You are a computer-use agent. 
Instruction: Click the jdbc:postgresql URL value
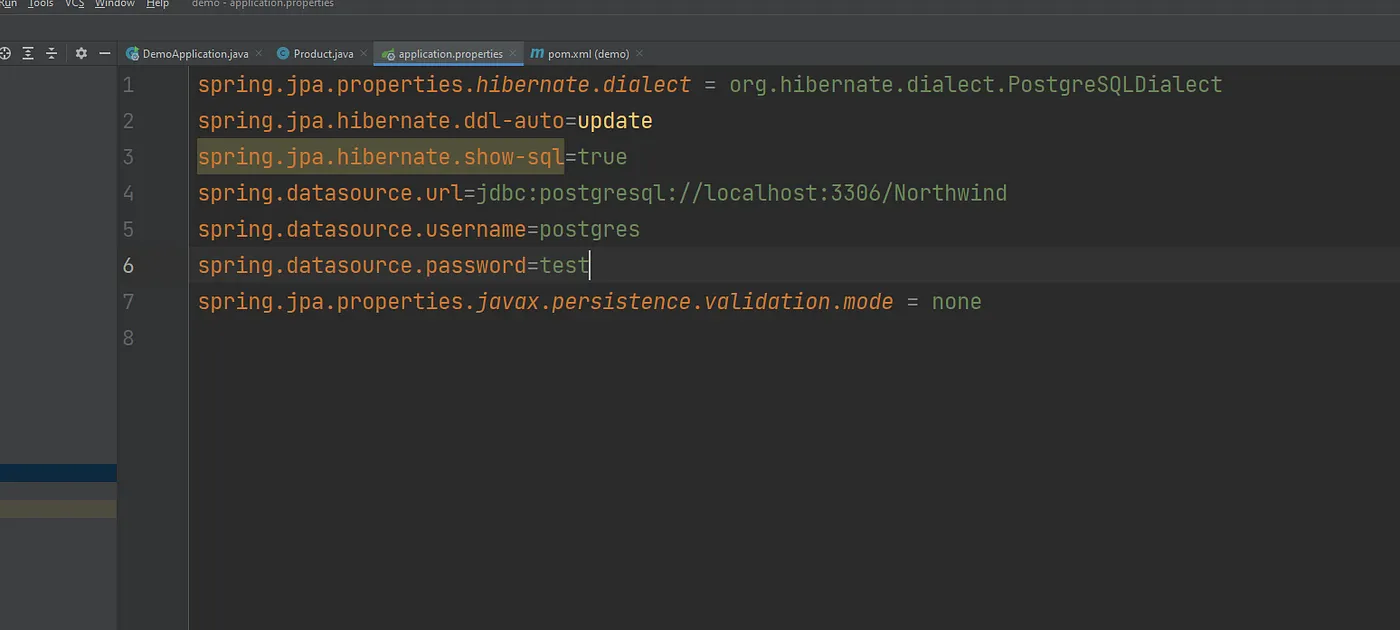point(742,193)
